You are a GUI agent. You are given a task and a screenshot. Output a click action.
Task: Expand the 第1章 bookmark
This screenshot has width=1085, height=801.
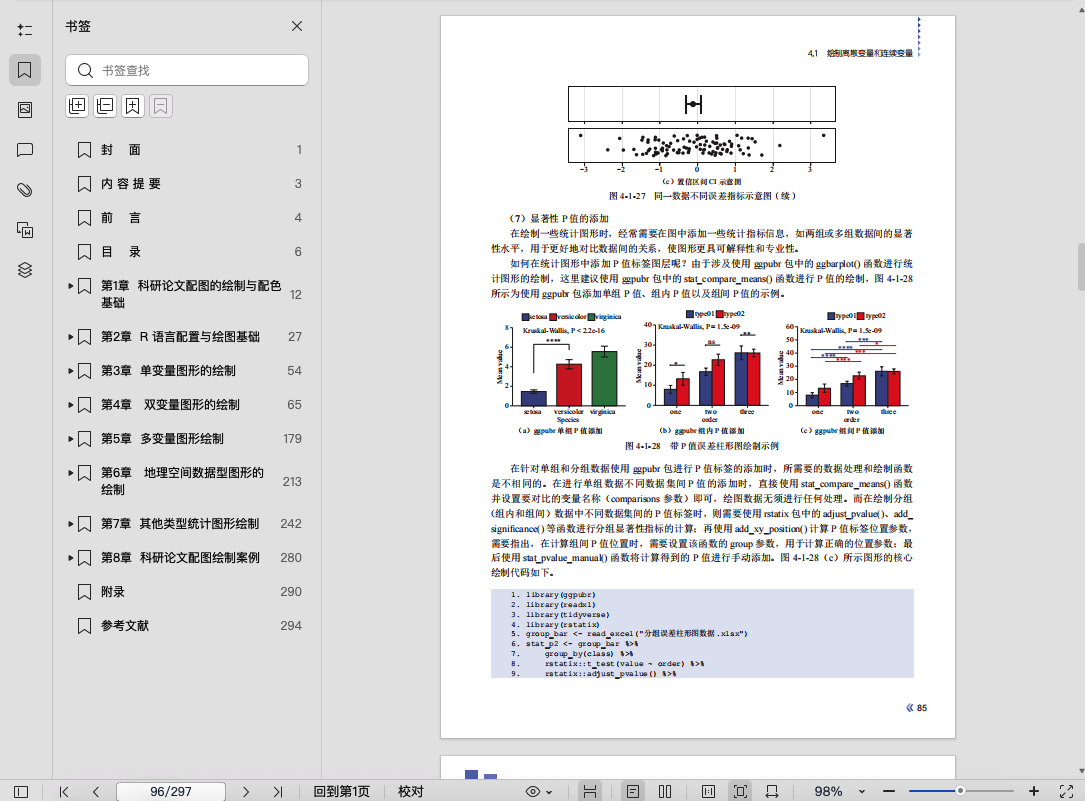point(71,286)
